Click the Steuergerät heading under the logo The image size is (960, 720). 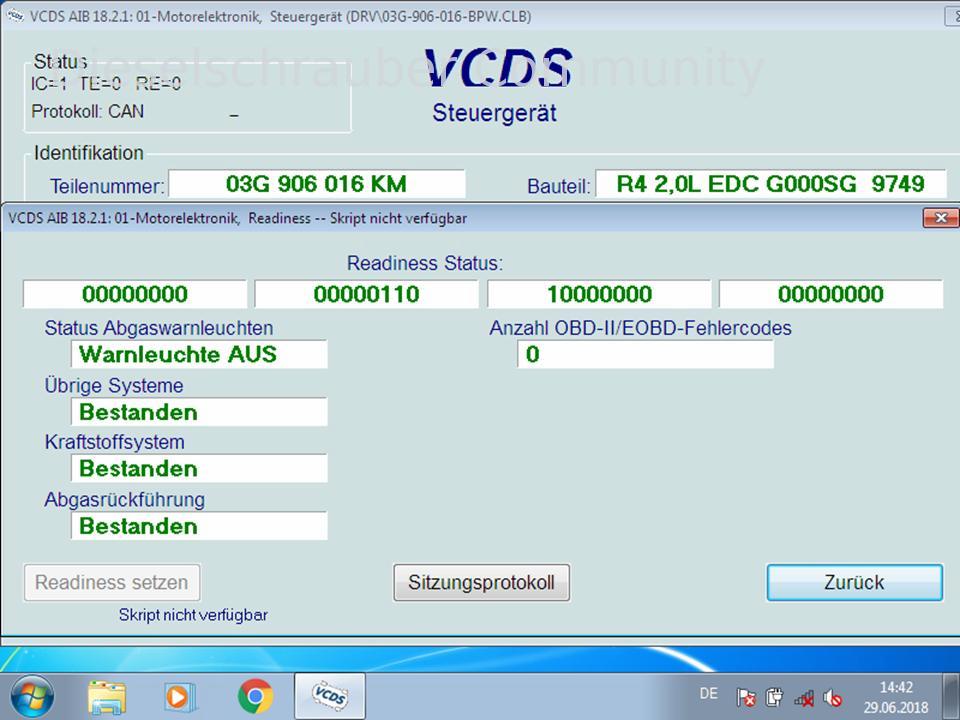(495, 113)
